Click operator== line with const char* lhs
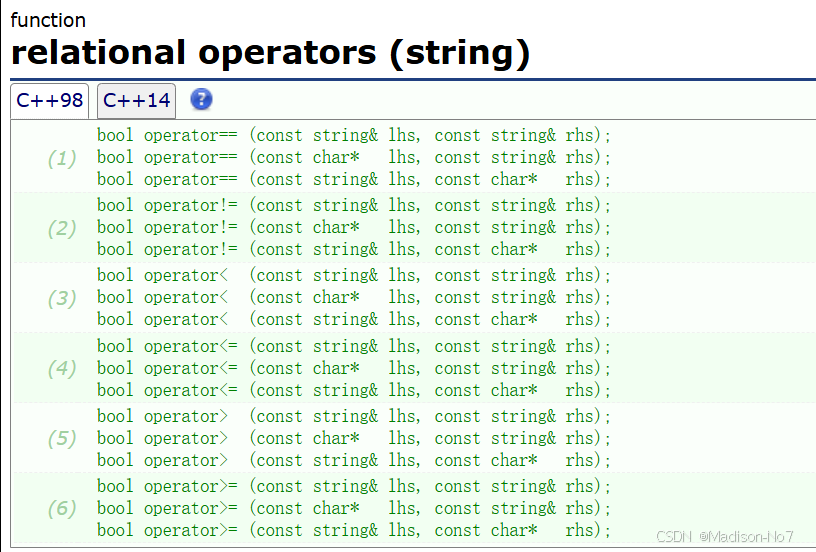This screenshot has width=816, height=552. 354,157
